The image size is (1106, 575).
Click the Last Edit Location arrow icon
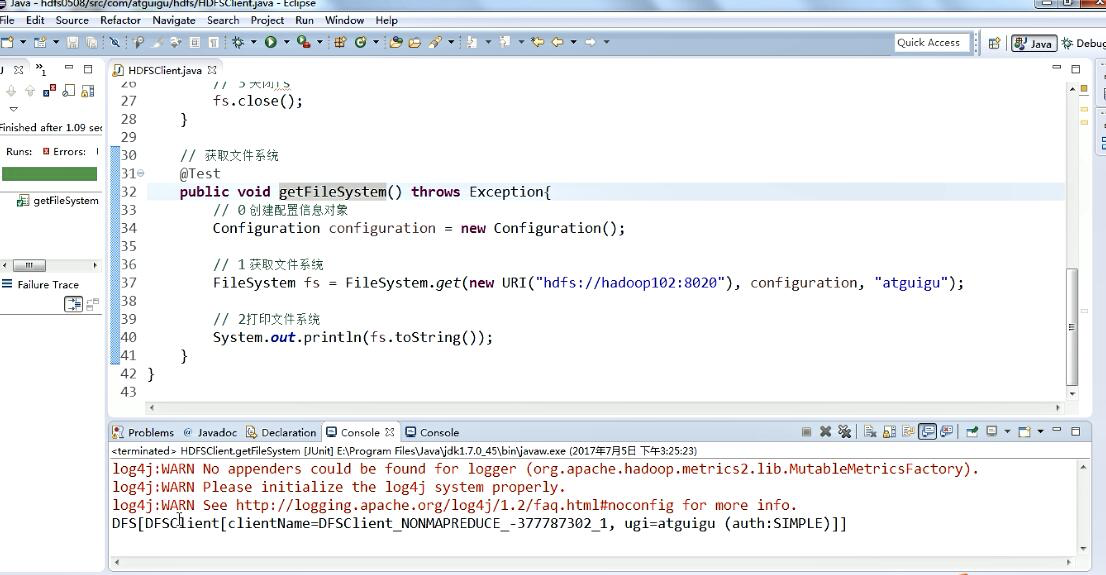(537, 42)
